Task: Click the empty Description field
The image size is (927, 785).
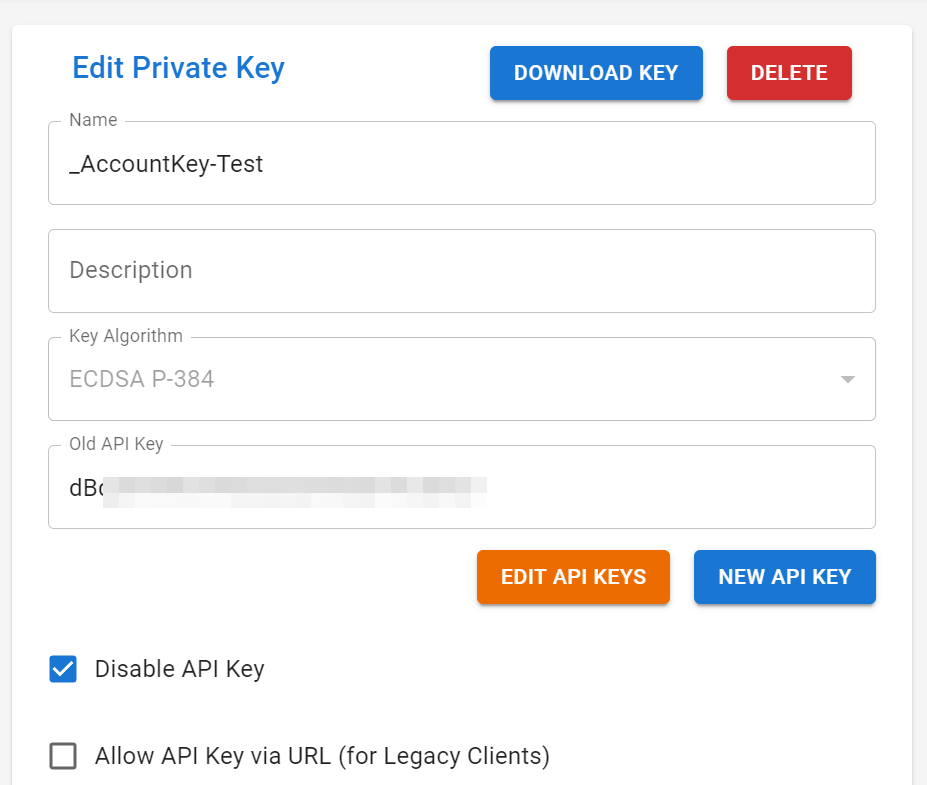Action: coord(400,270)
